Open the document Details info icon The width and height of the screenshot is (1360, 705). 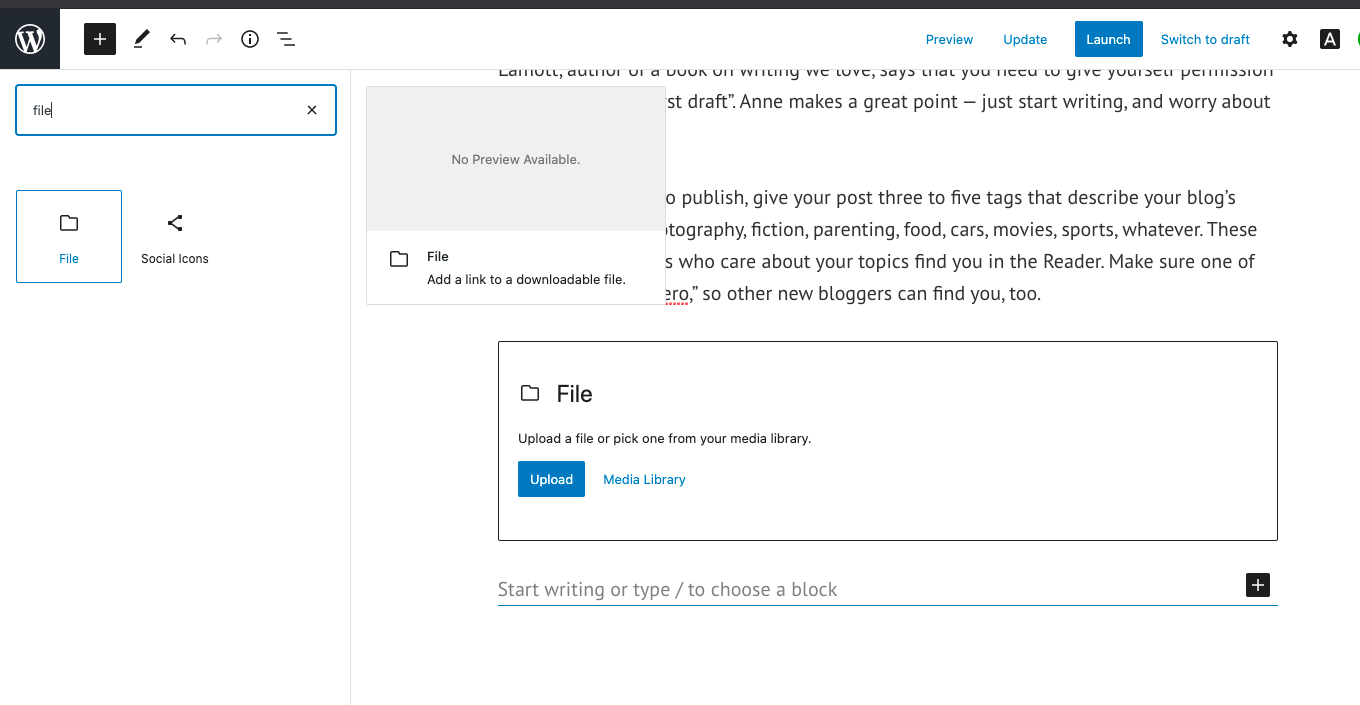(x=250, y=39)
